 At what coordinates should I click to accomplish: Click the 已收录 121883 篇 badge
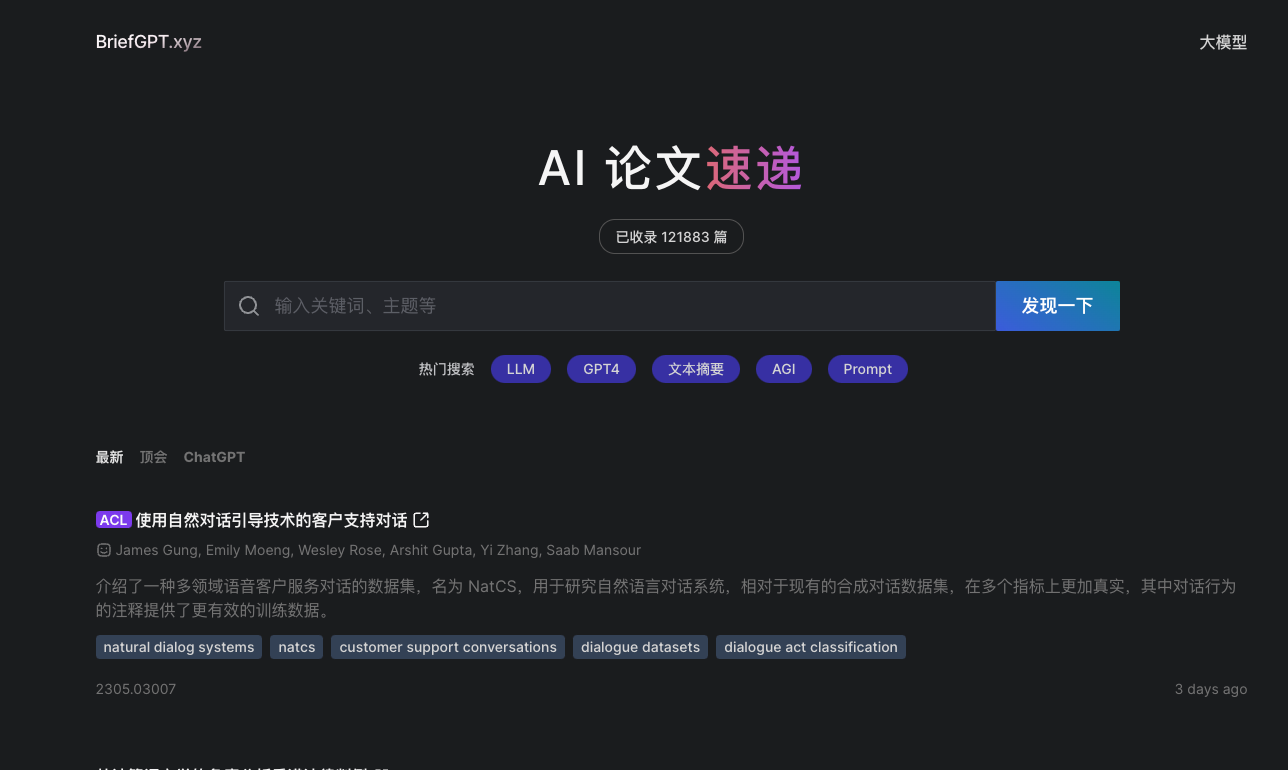pos(671,237)
